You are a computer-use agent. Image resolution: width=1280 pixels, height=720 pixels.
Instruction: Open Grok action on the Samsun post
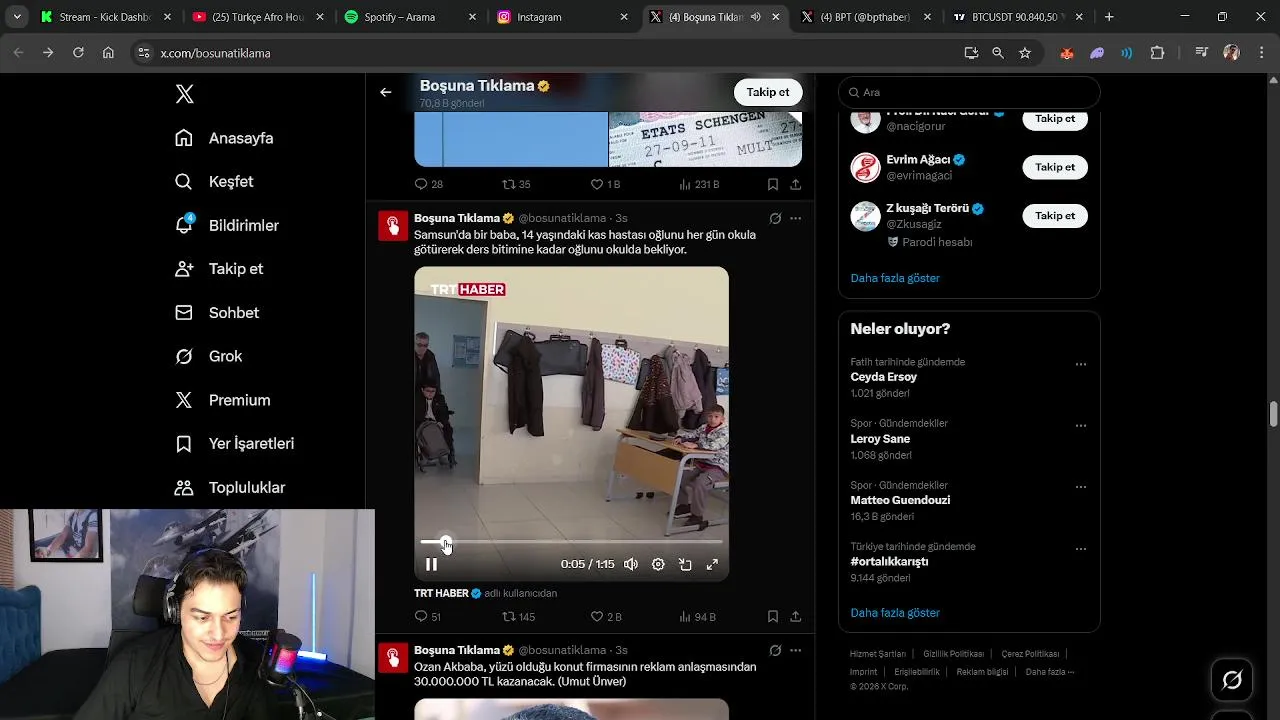[775, 218]
